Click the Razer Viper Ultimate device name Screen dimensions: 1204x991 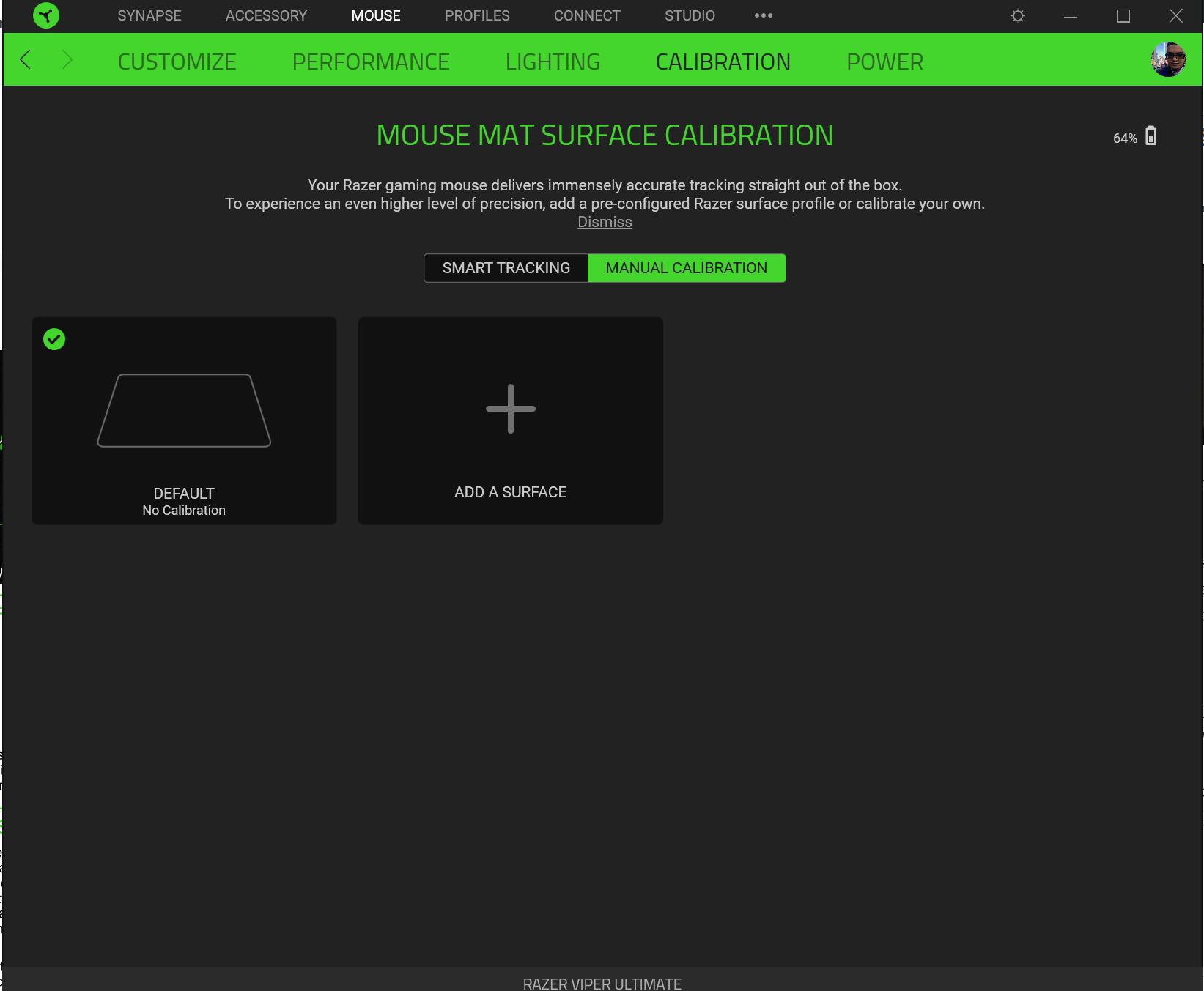click(x=602, y=983)
